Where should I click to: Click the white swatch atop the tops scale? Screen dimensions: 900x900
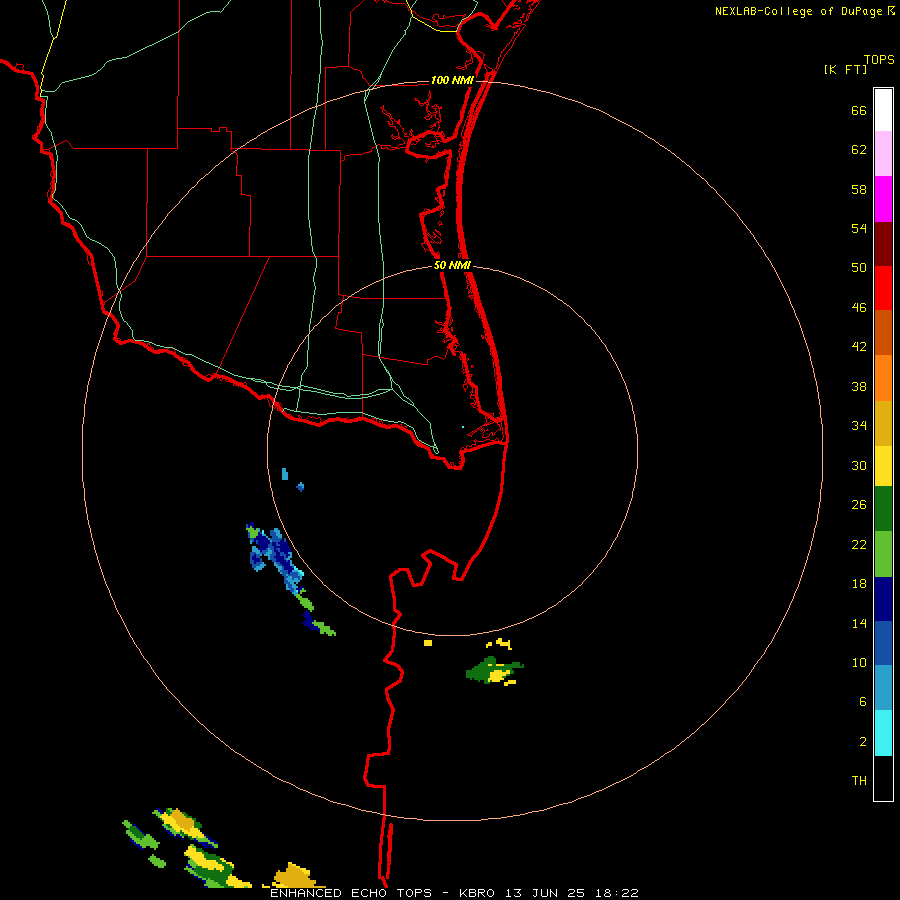pyautogui.click(x=883, y=110)
